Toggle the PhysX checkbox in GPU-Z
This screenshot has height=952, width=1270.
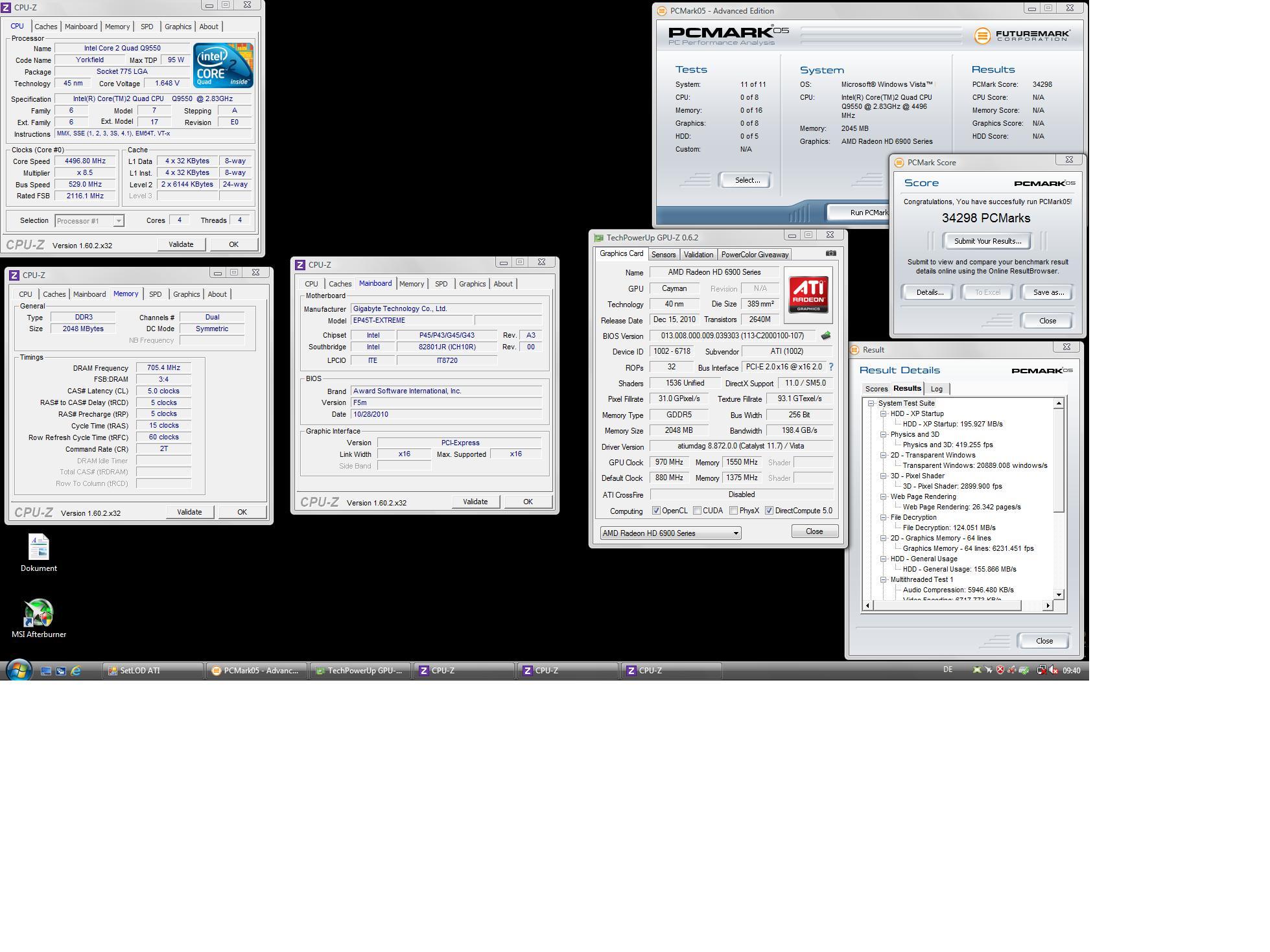[x=733, y=511]
